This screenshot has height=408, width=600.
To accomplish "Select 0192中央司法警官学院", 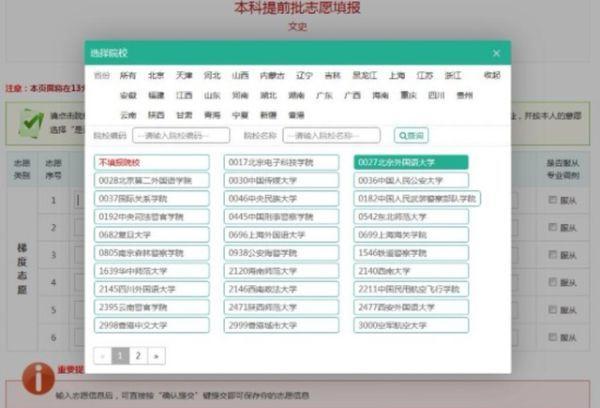I will point(152,217).
